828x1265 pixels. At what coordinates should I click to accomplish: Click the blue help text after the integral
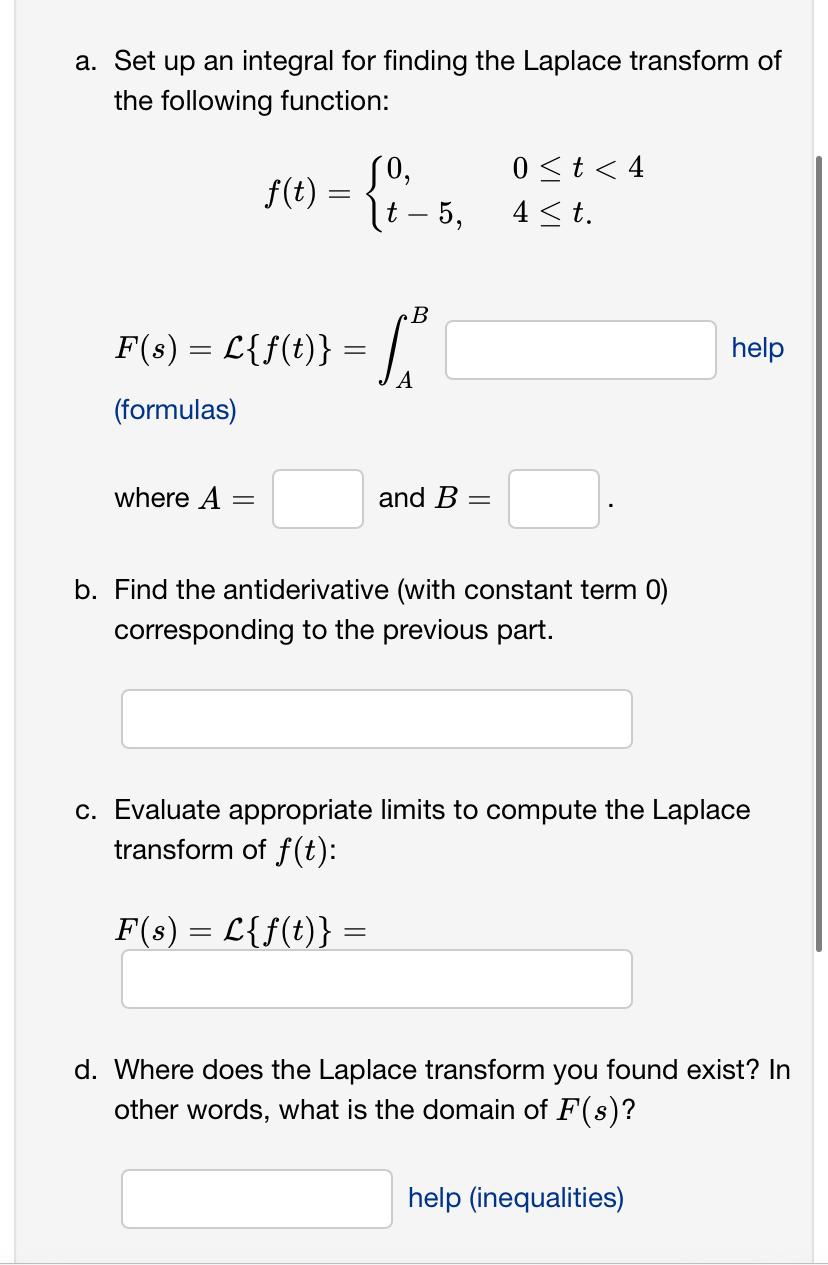click(757, 349)
